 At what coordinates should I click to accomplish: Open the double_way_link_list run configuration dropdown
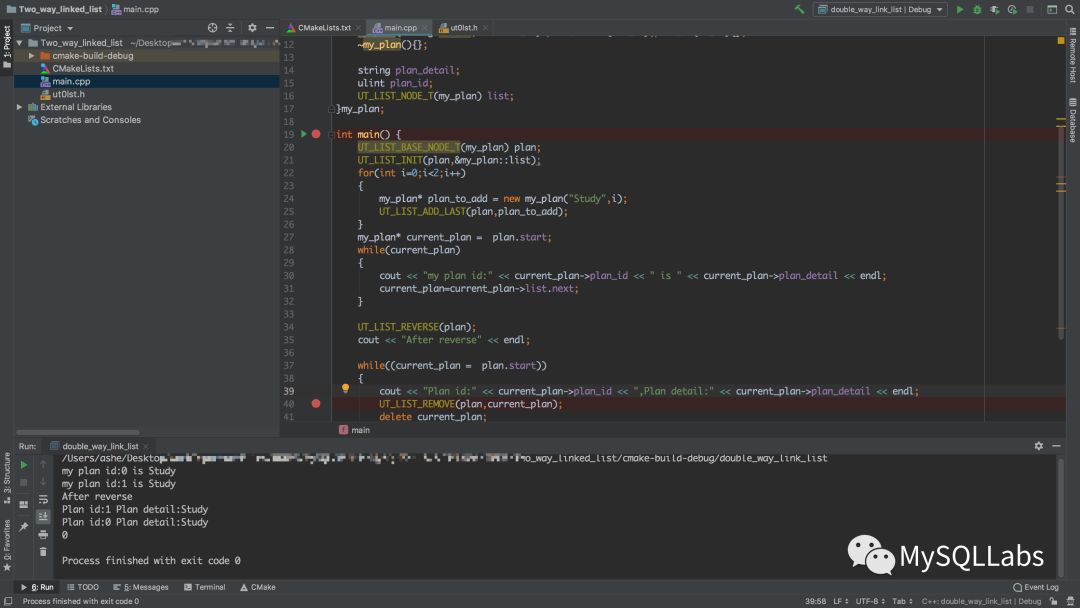(x=879, y=9)
